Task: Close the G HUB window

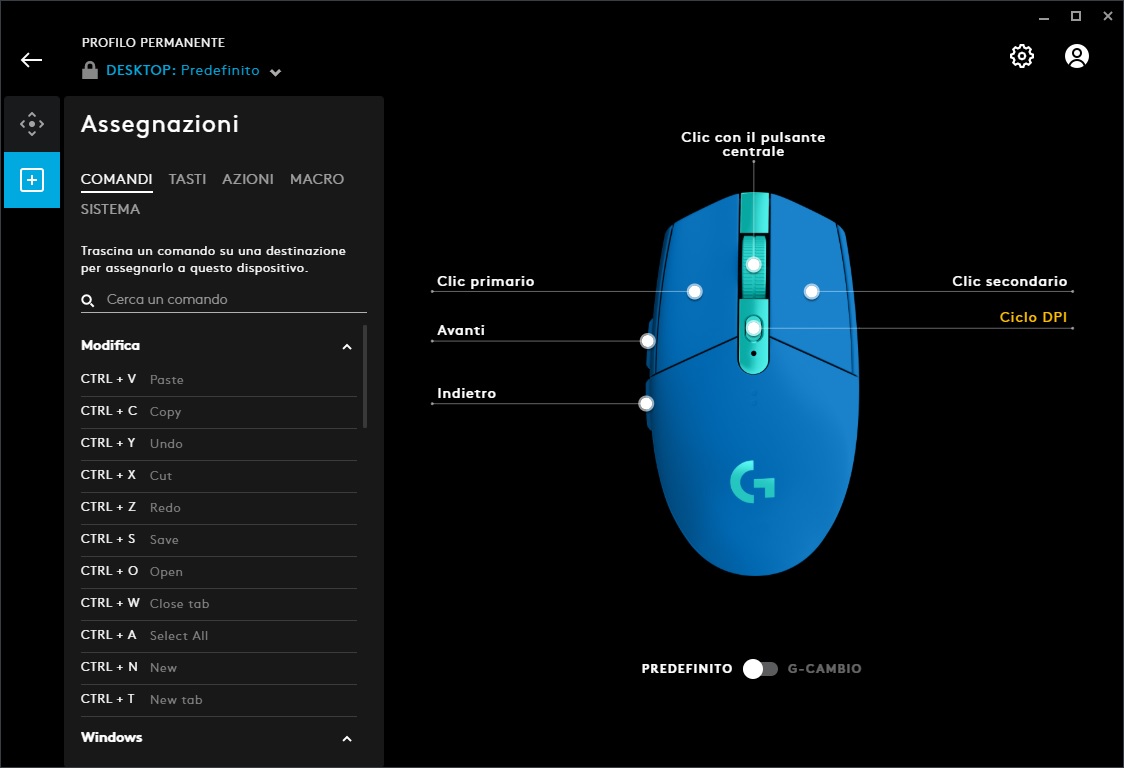Action: pos(1108,16)
